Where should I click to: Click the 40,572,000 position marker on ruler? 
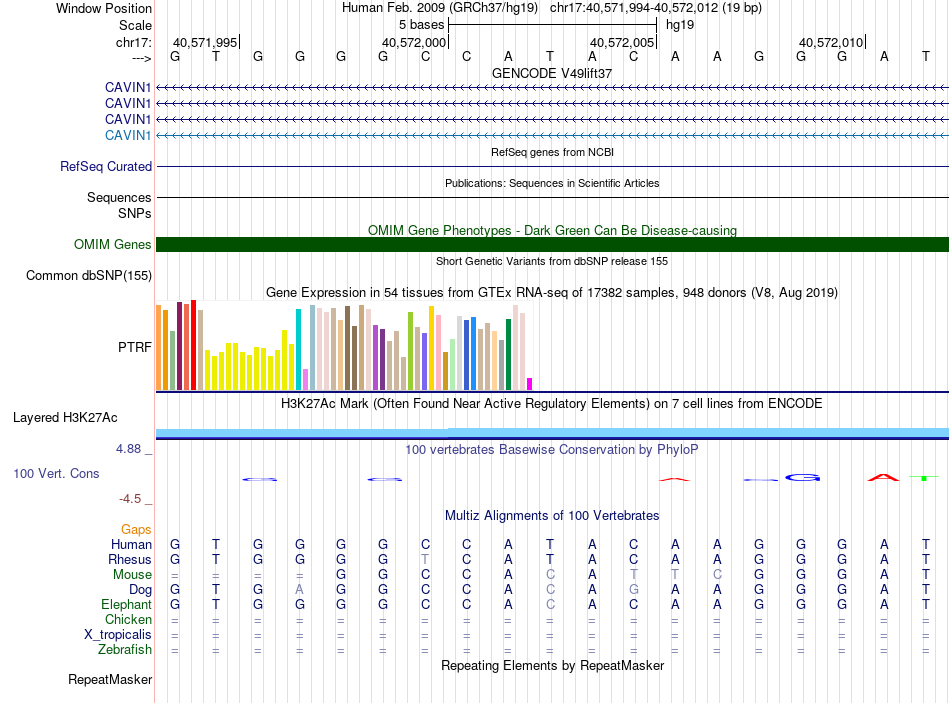[414, 42]
